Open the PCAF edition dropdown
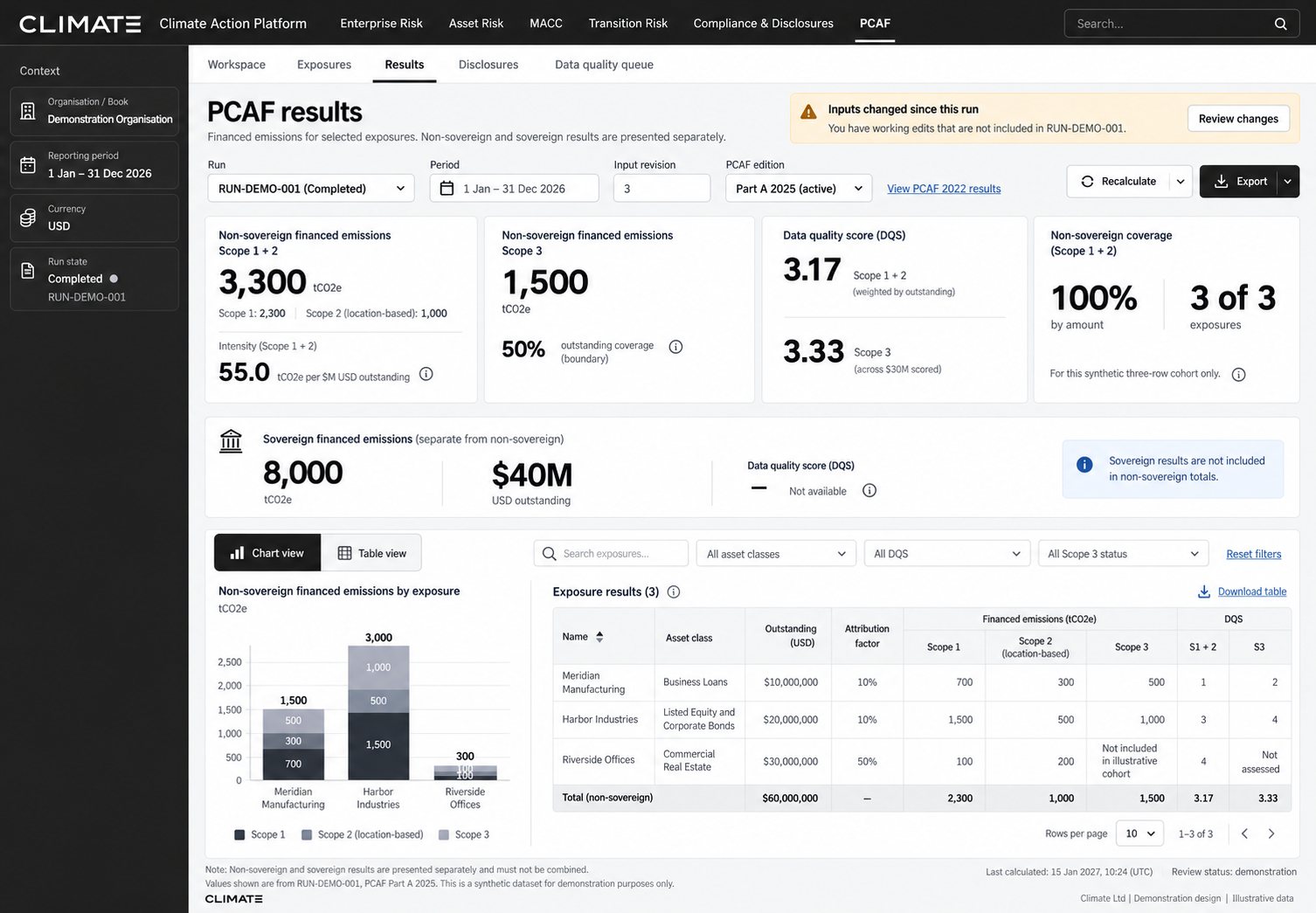Image resolution: width=1316 pixels, height=913 pixels. pyautogui.click(x=799, y=189)
